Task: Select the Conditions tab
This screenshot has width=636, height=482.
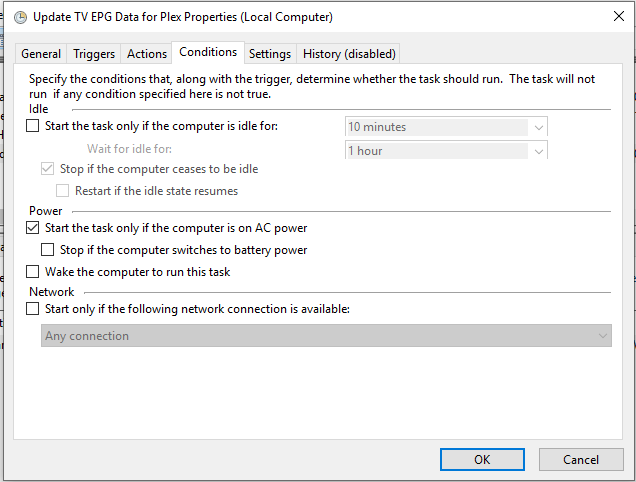Action: (x=208, y=52)
